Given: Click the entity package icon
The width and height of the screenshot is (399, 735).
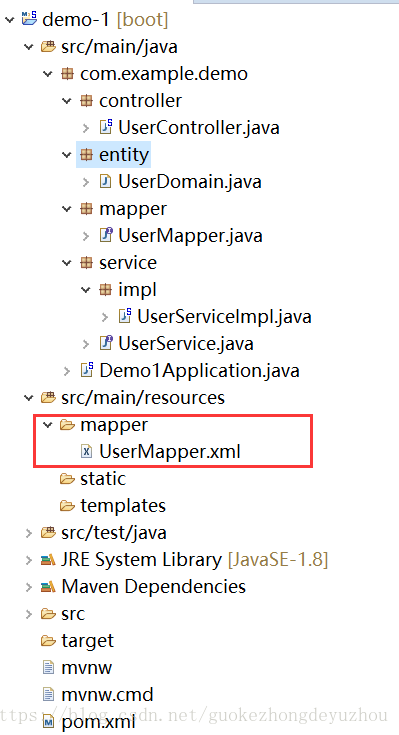Looking at the screenshot, I should click(86, 154).
